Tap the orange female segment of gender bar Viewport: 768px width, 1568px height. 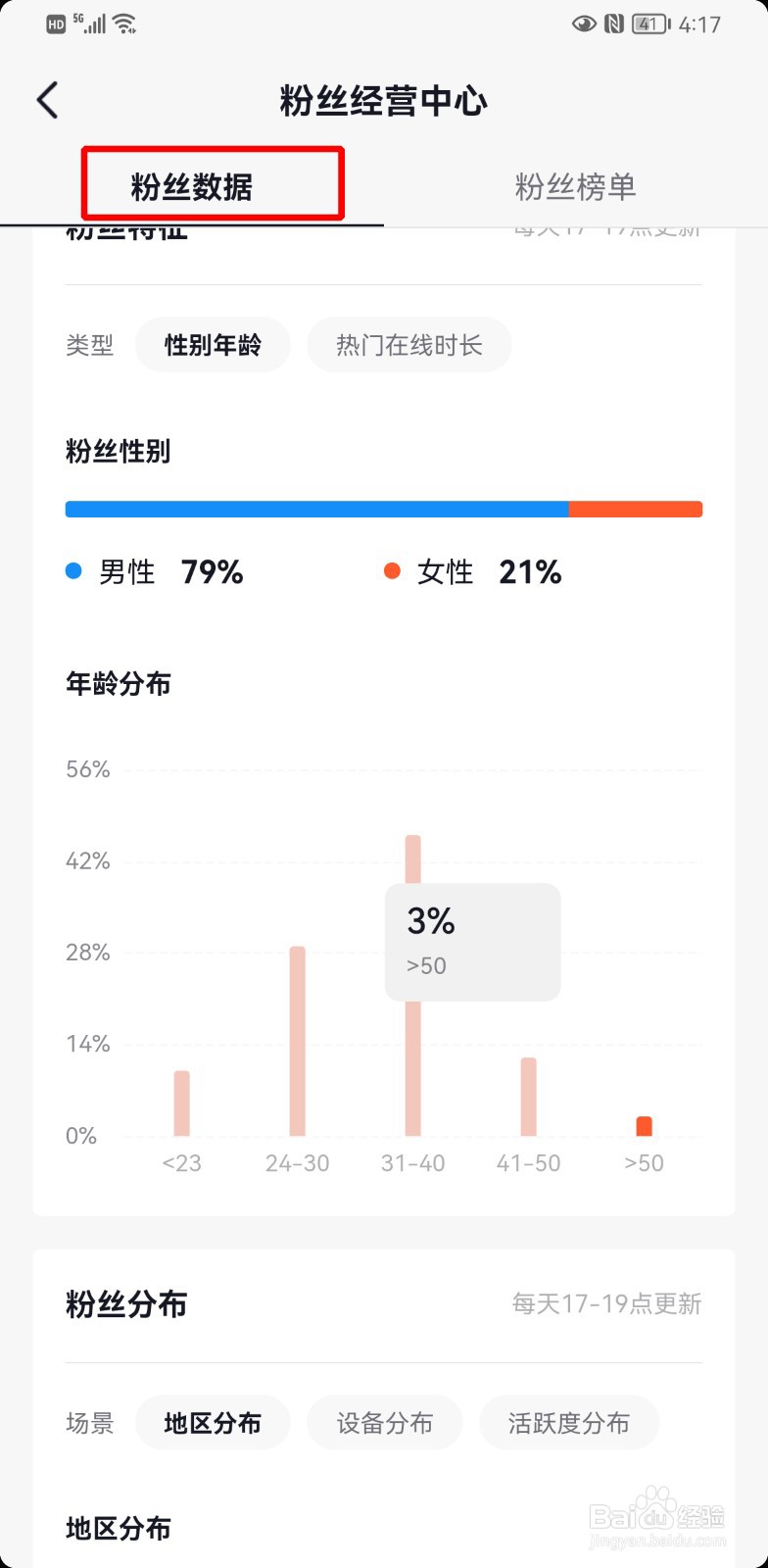(635, 510)
